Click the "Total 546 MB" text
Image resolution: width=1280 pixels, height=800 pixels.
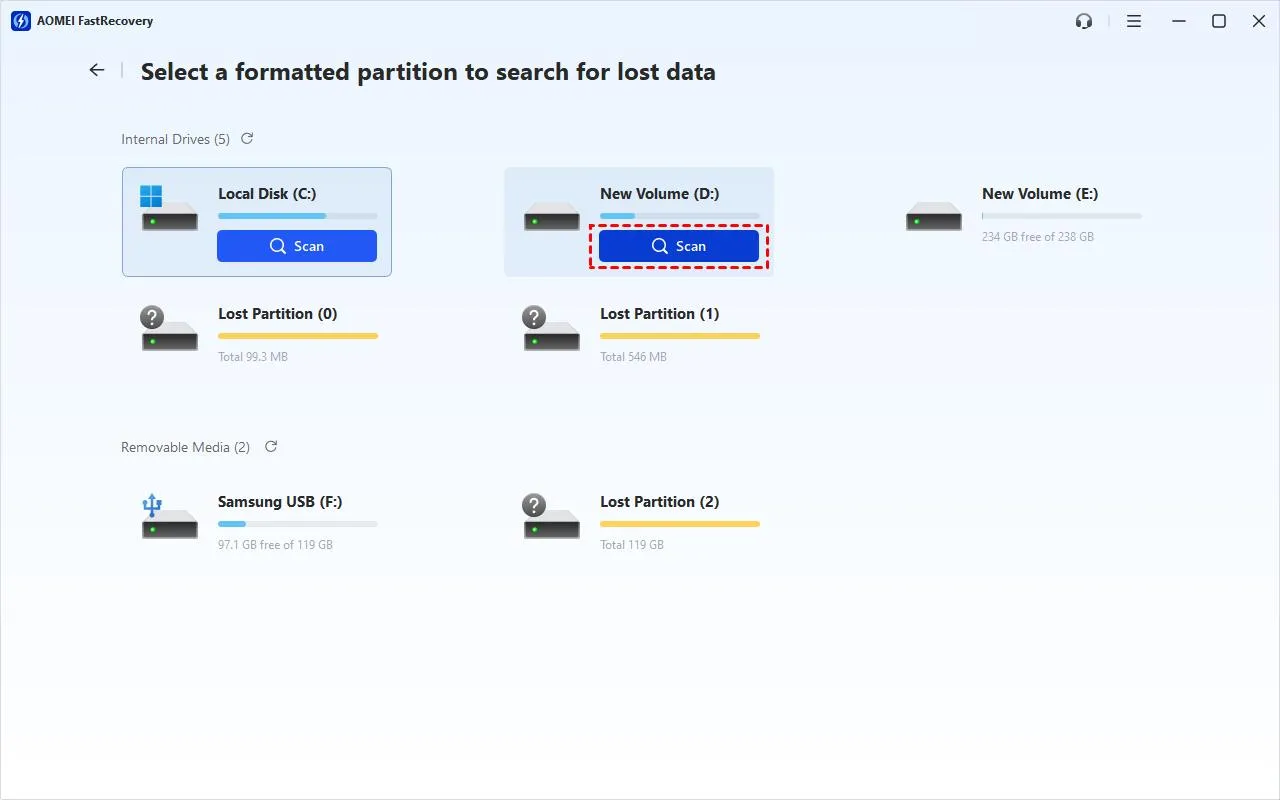click(633, 357)
